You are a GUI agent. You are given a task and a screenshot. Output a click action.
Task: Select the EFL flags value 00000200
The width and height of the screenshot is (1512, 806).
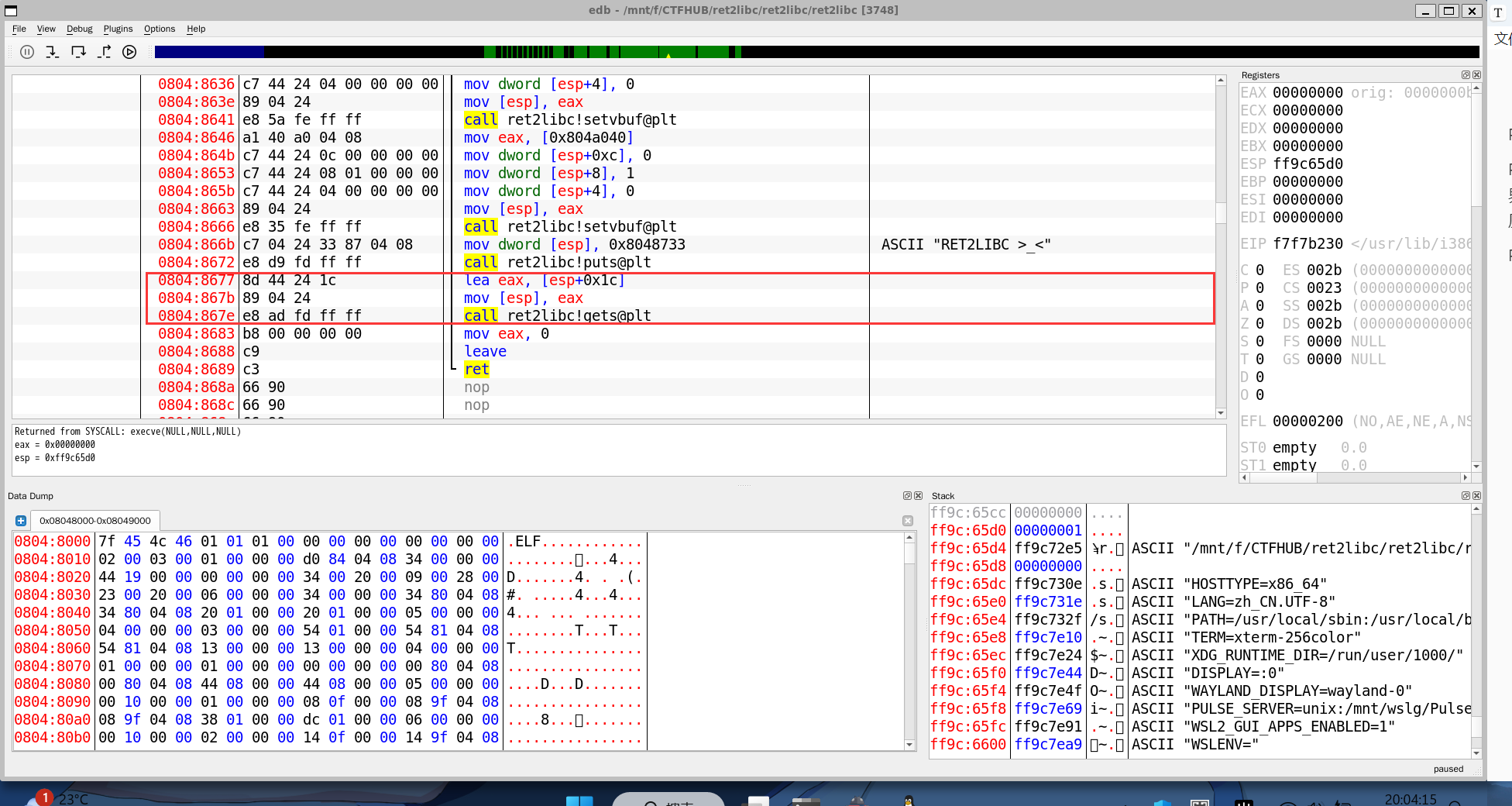tap(1308, 421)
